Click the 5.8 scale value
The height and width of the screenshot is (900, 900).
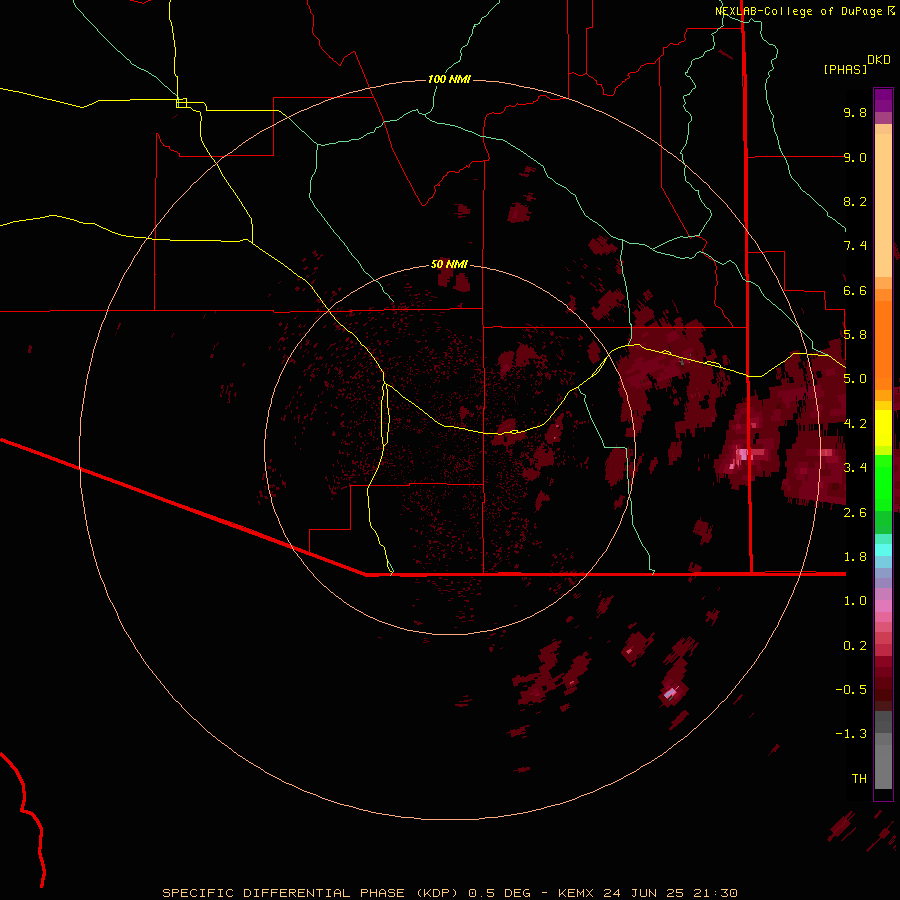click(855, 335)
